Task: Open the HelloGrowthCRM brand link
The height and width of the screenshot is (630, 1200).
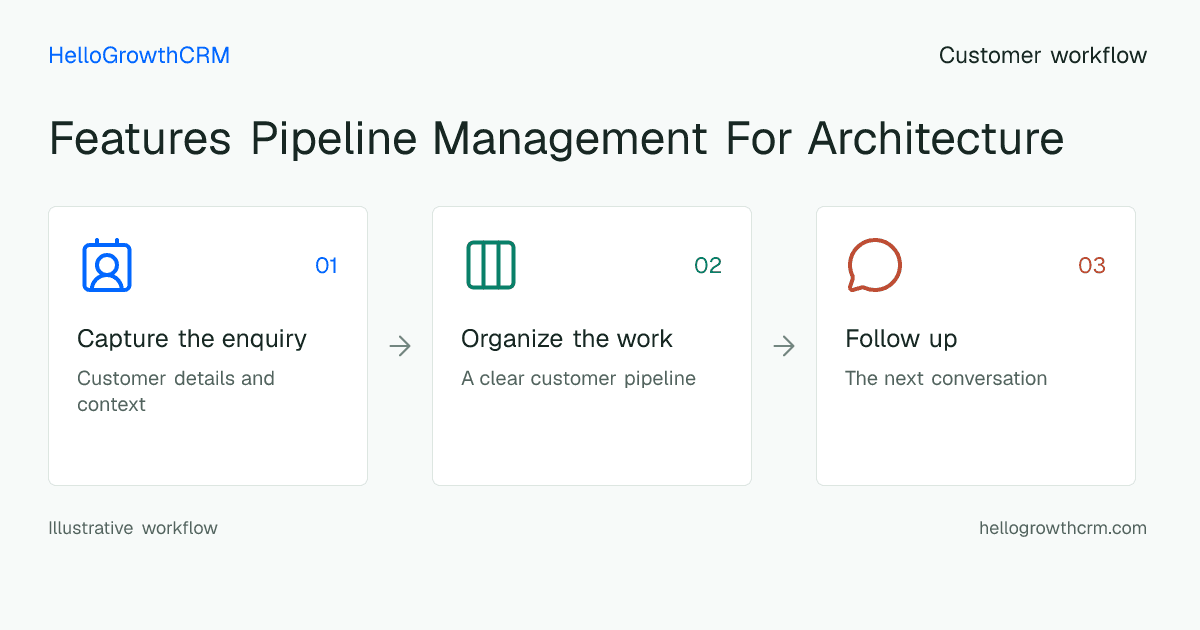Action: pos(139,56)
